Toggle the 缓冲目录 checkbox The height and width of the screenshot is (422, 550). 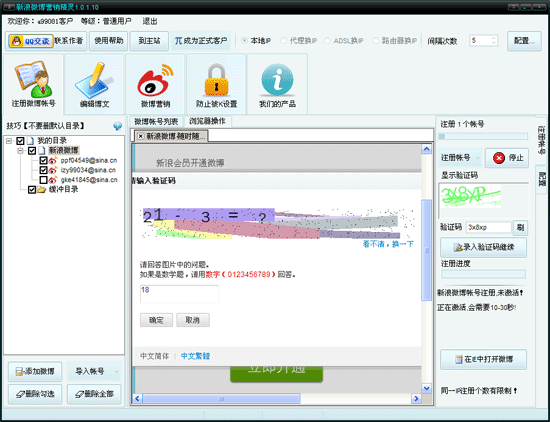(x=32, y=190)
